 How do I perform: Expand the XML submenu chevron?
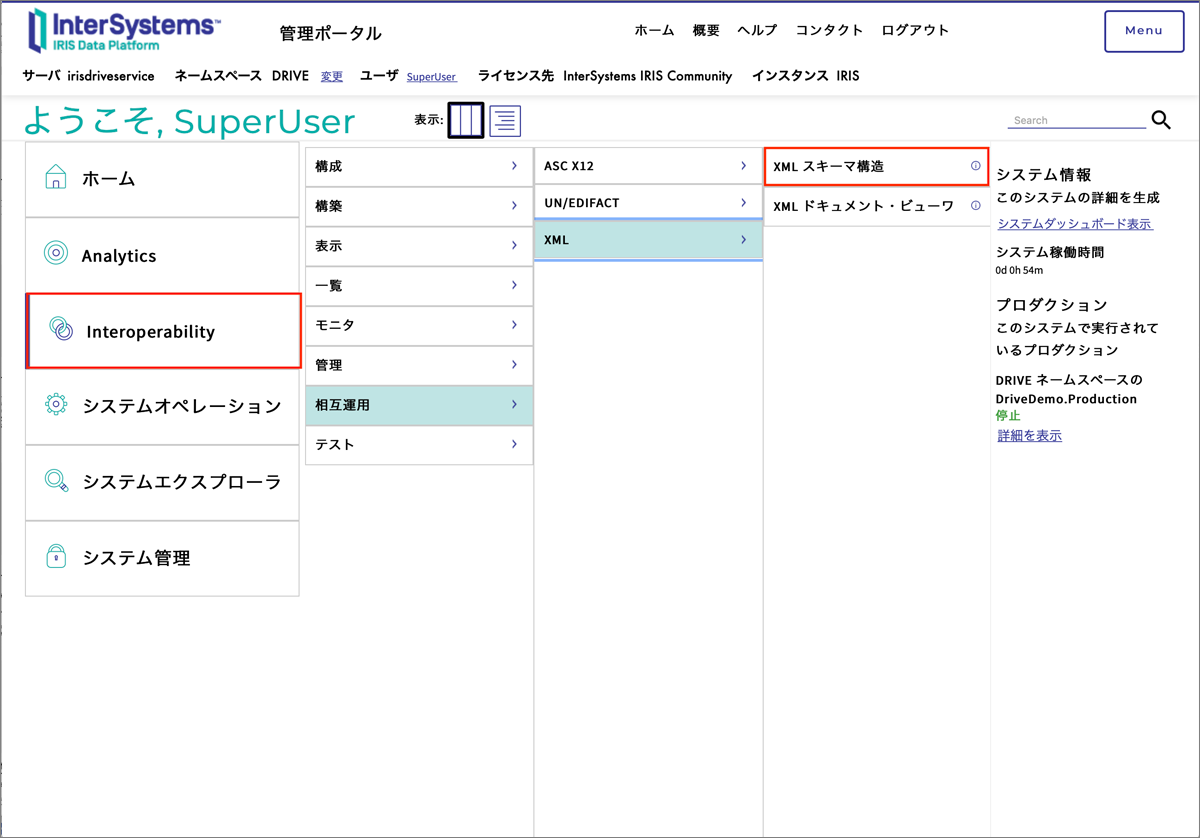pyautogui.click(x=743, y=240)
